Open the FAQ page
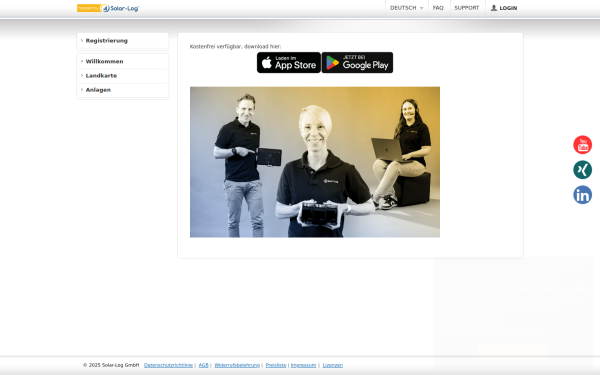 coord(438,8)
